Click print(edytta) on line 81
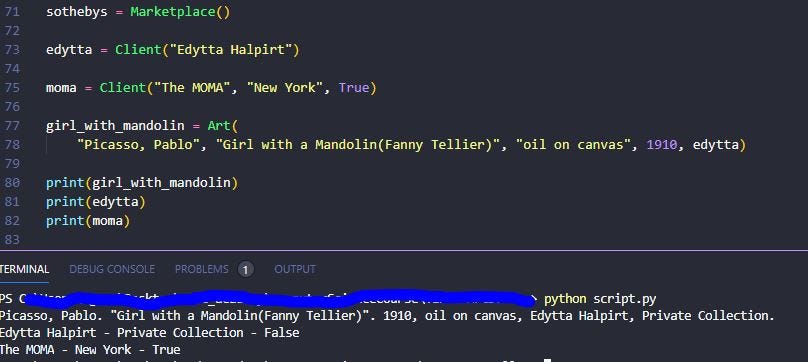This screenshot has width=808, height=362. pos(96,202)
